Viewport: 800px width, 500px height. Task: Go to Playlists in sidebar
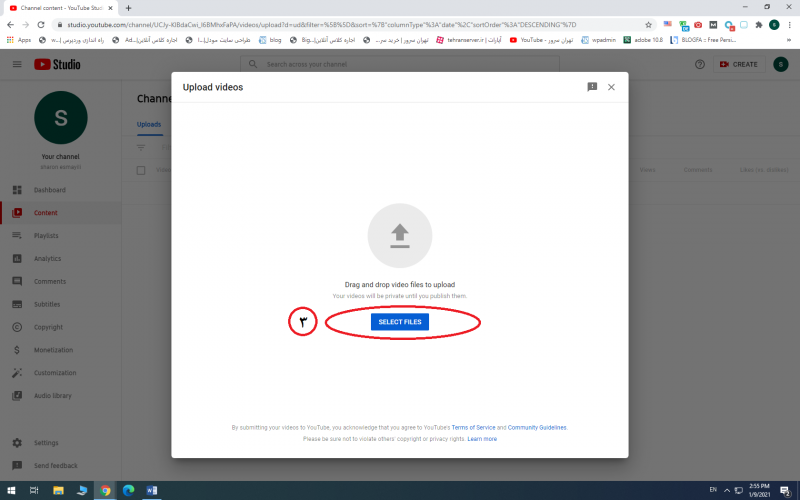click(46, 236)
